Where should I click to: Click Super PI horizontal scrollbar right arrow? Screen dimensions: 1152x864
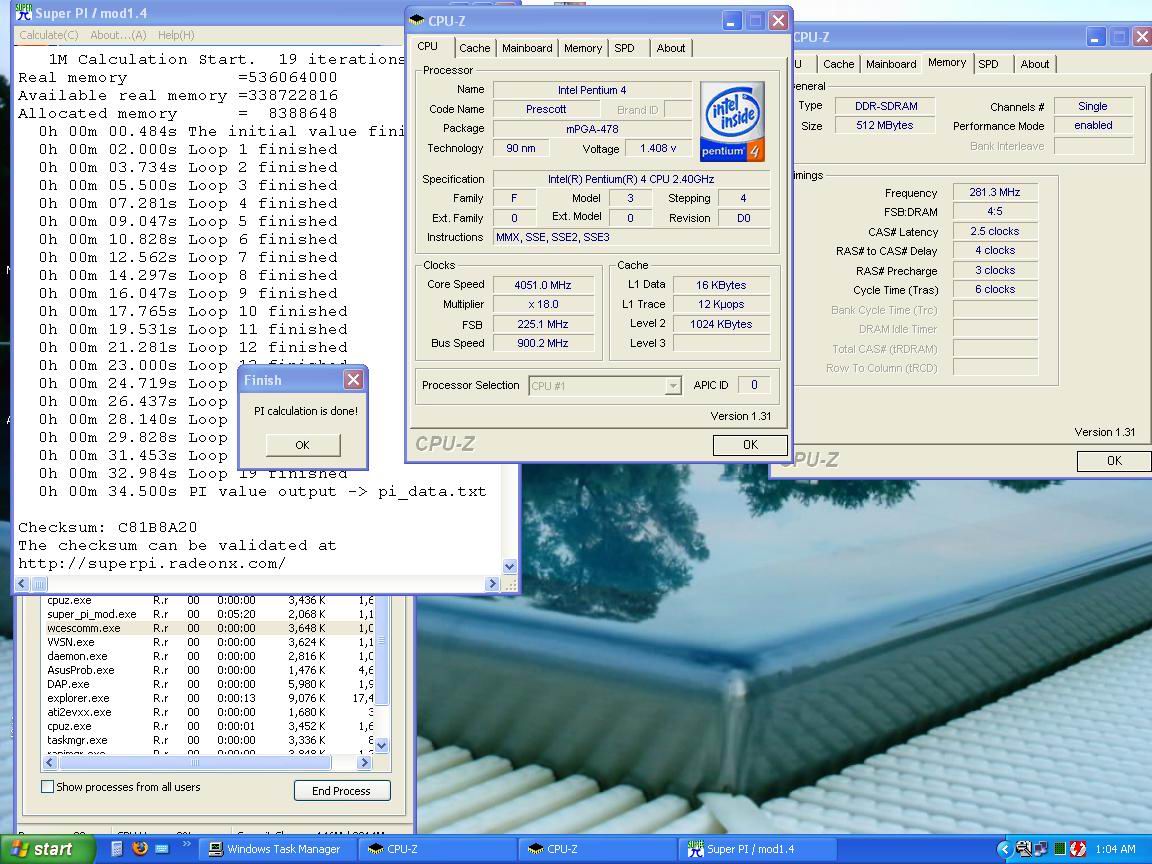(x=492, y=584)
